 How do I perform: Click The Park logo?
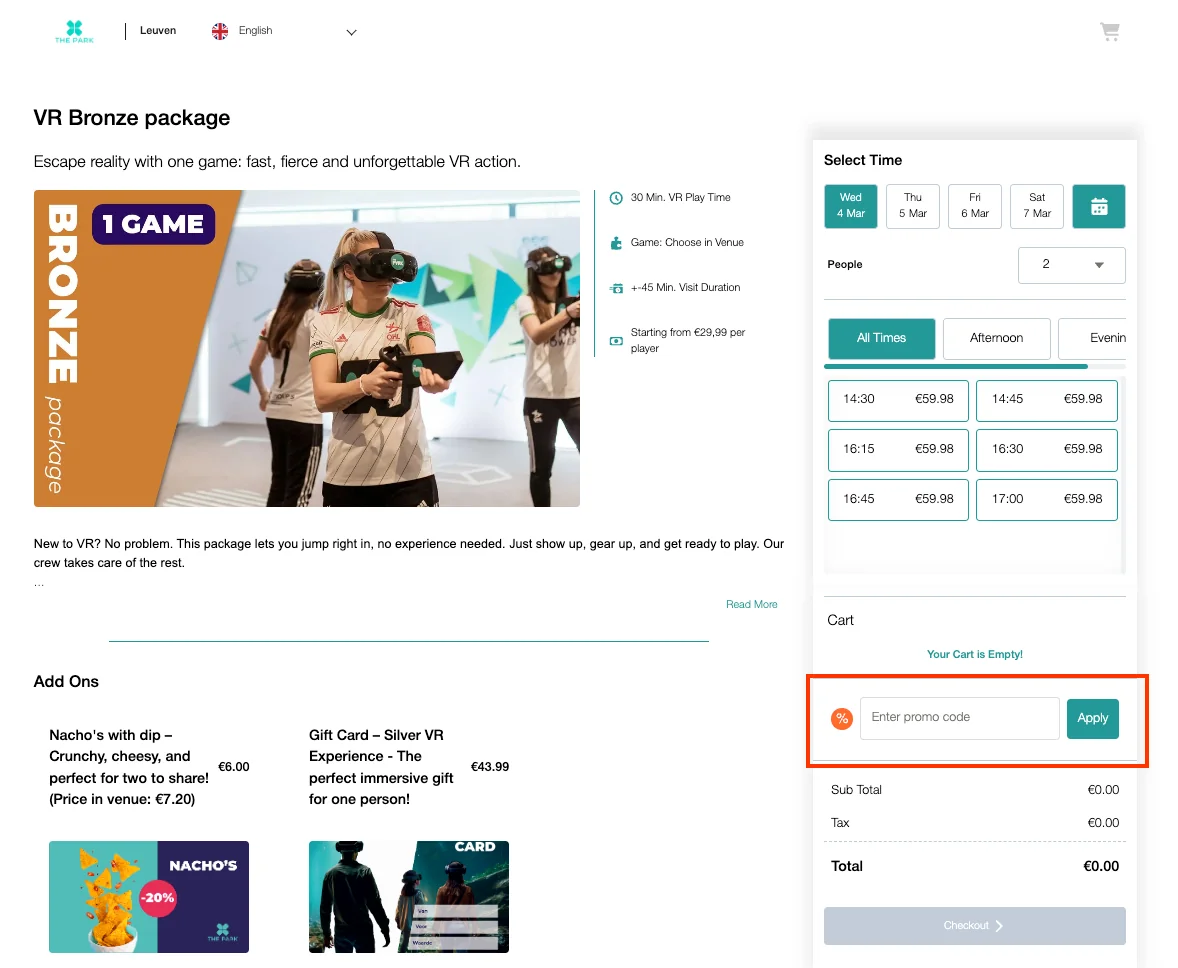pos(75,32)
